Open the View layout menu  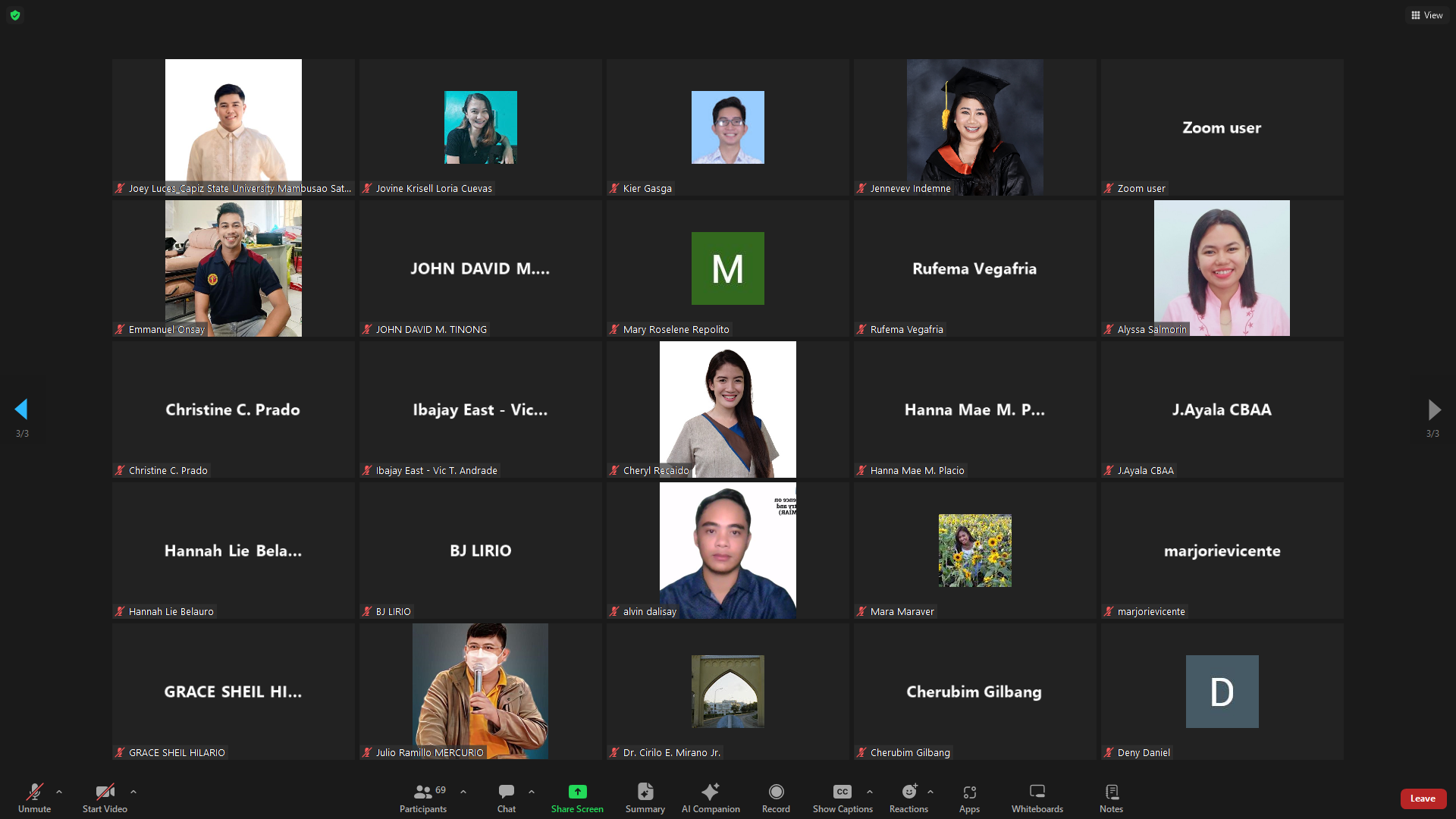coord(1426,15)
